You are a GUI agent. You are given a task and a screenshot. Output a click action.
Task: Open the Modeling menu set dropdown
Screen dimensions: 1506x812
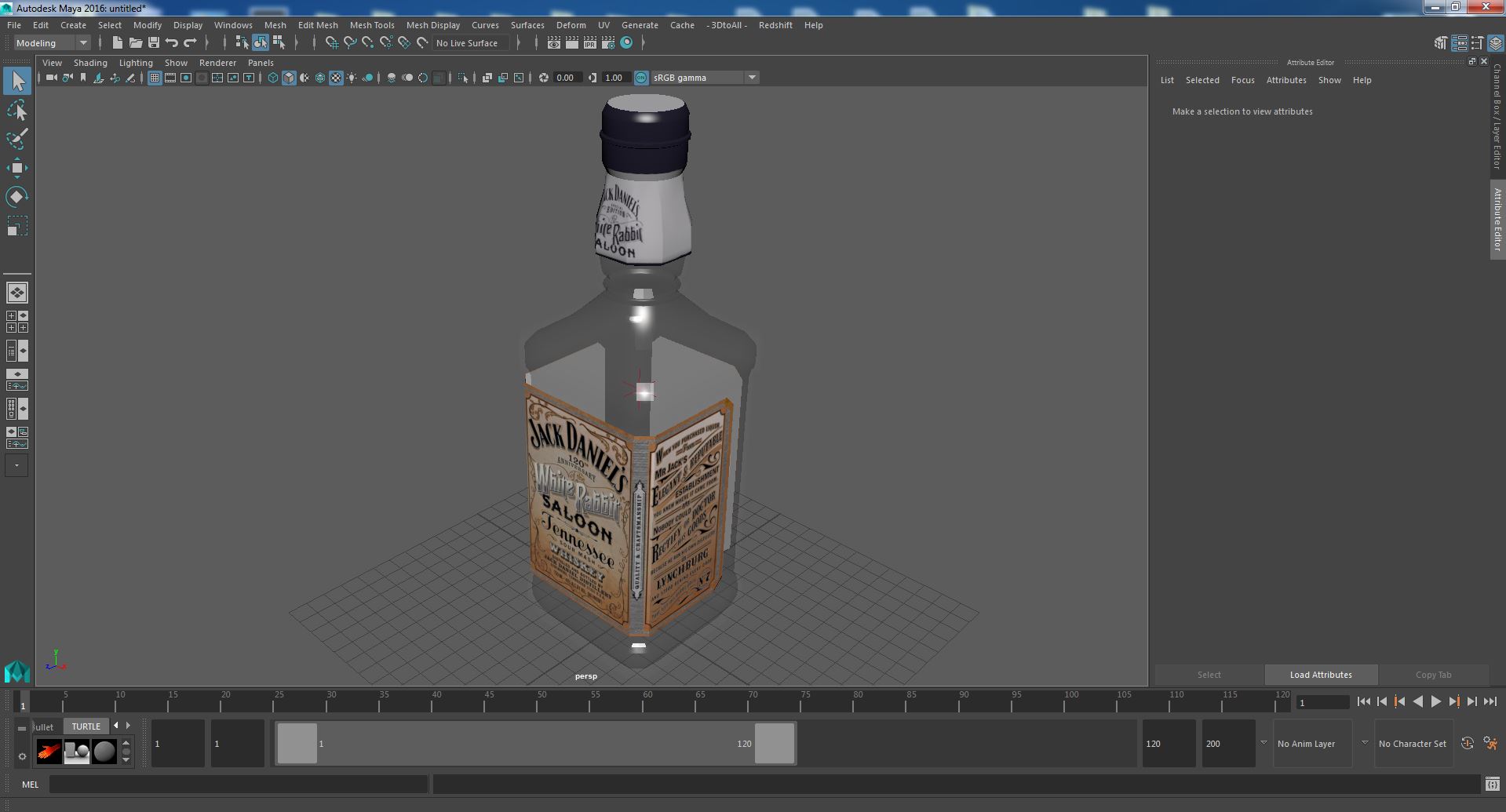[x=52, y=43]
